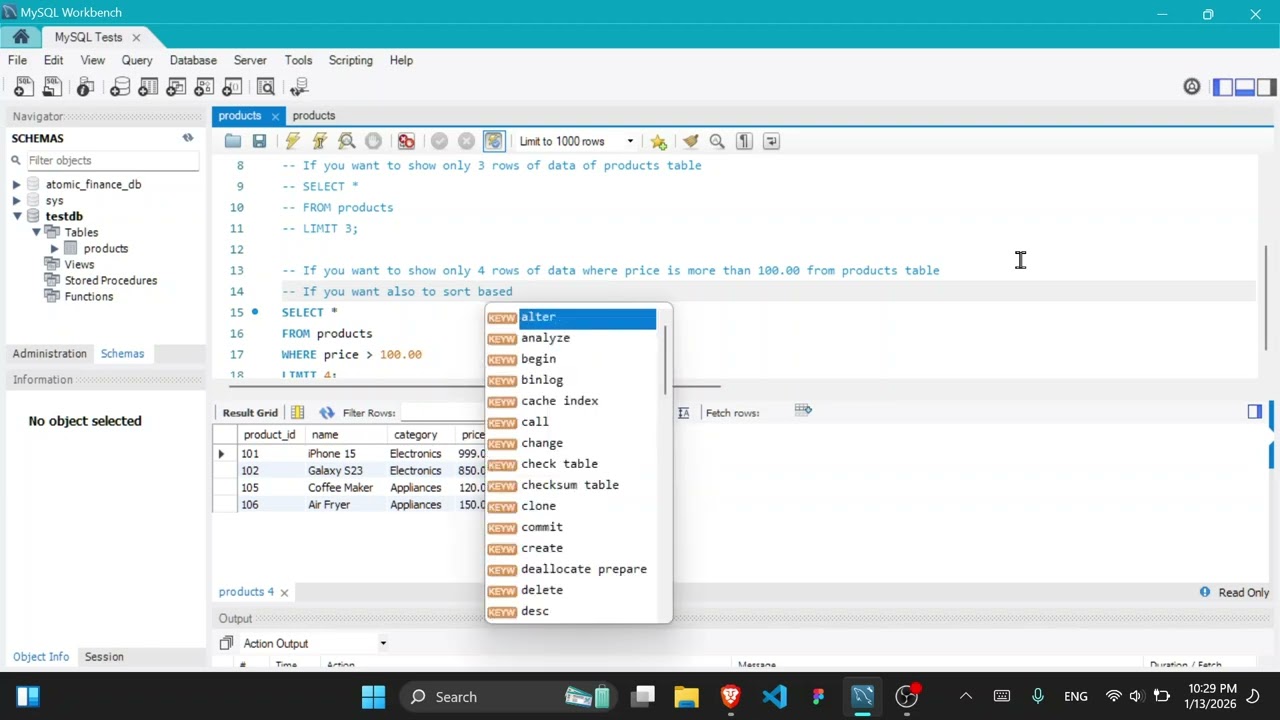Switch to the Object Info tab
Viewport: 1280px width, 720px height.
point(41,657)
